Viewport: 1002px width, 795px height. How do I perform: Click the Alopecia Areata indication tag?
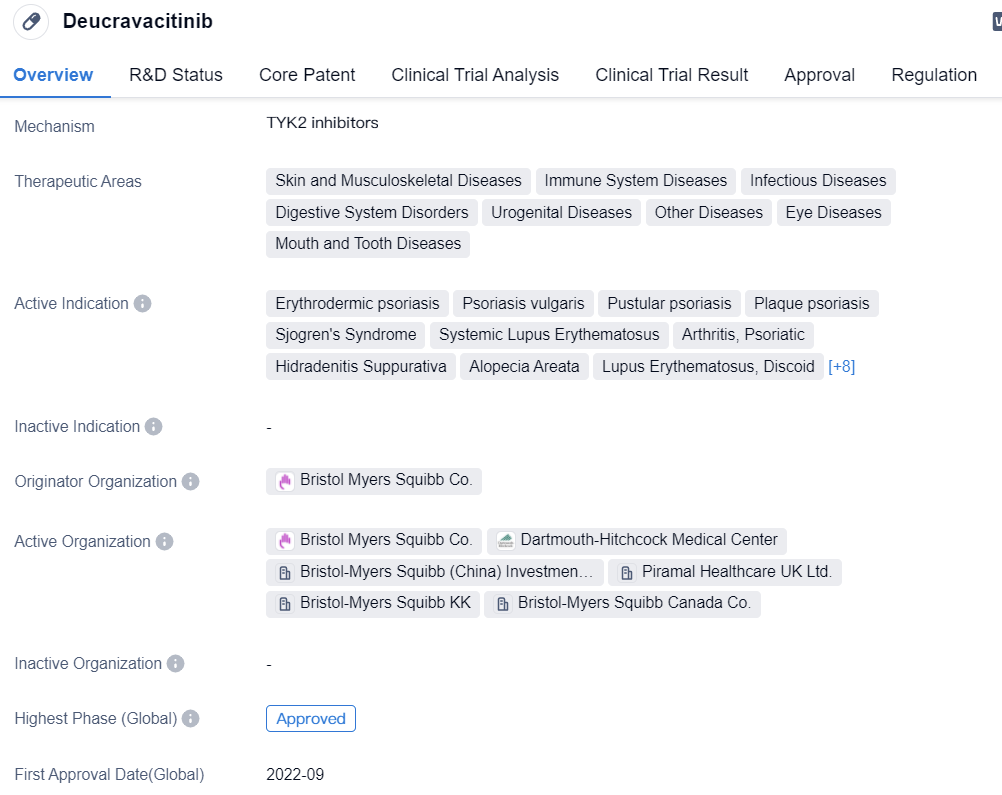(x=524, y=366)
